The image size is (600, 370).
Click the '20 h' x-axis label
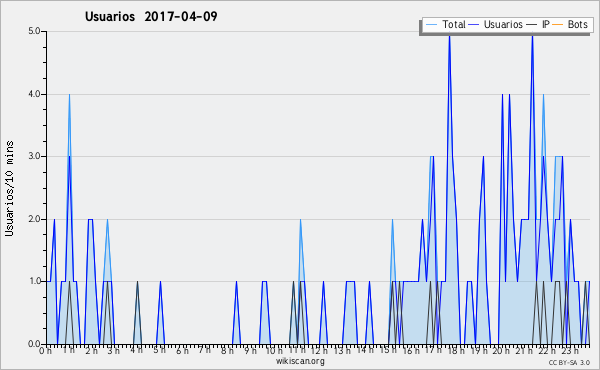pyautogui.click(x=501, y=350)
